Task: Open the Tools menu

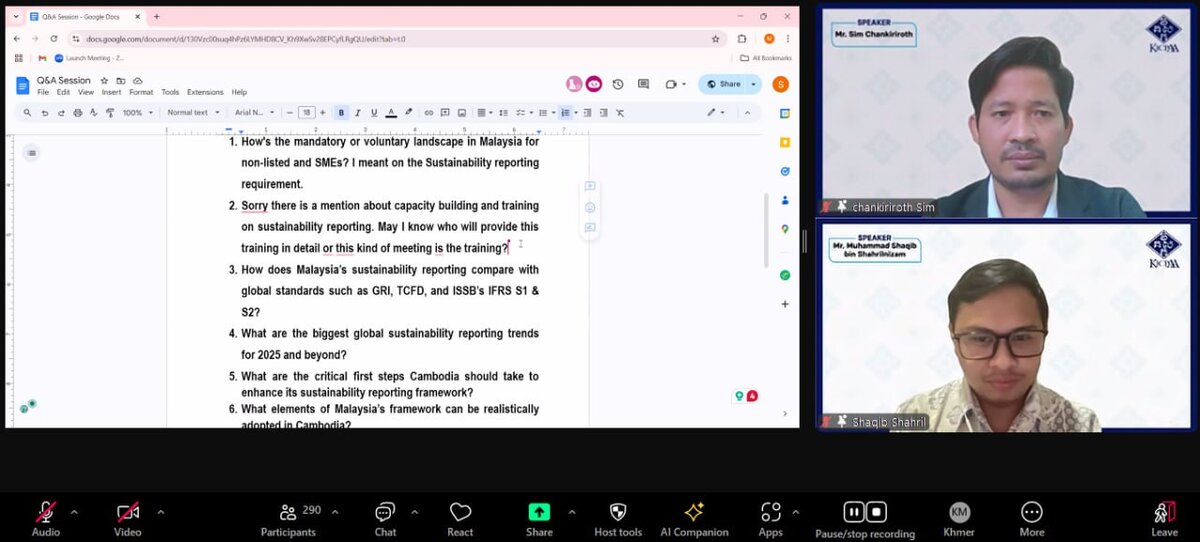Action: [170, 92]
